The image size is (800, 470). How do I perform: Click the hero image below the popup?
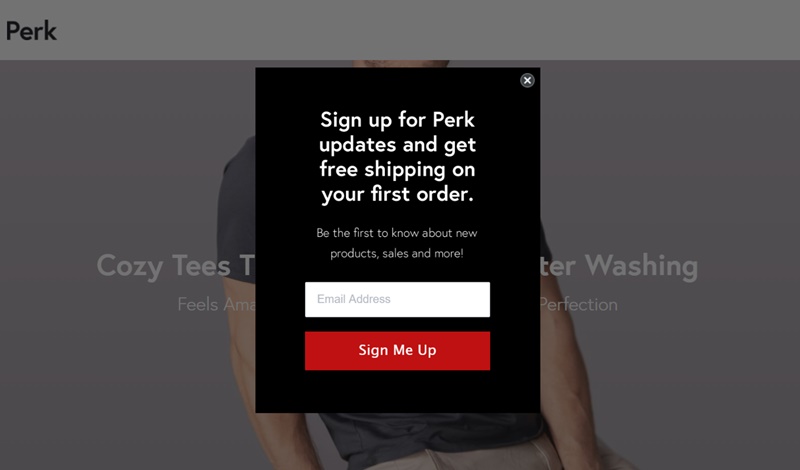397,441
